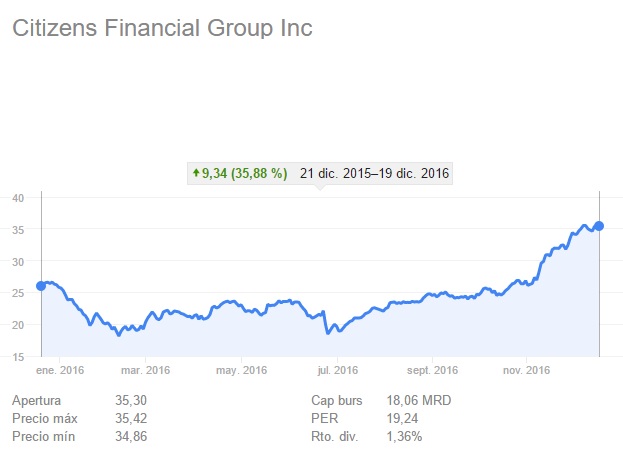Click the PER label
The width and height of the screenshot is (623, 462).
tap(325, 419)
